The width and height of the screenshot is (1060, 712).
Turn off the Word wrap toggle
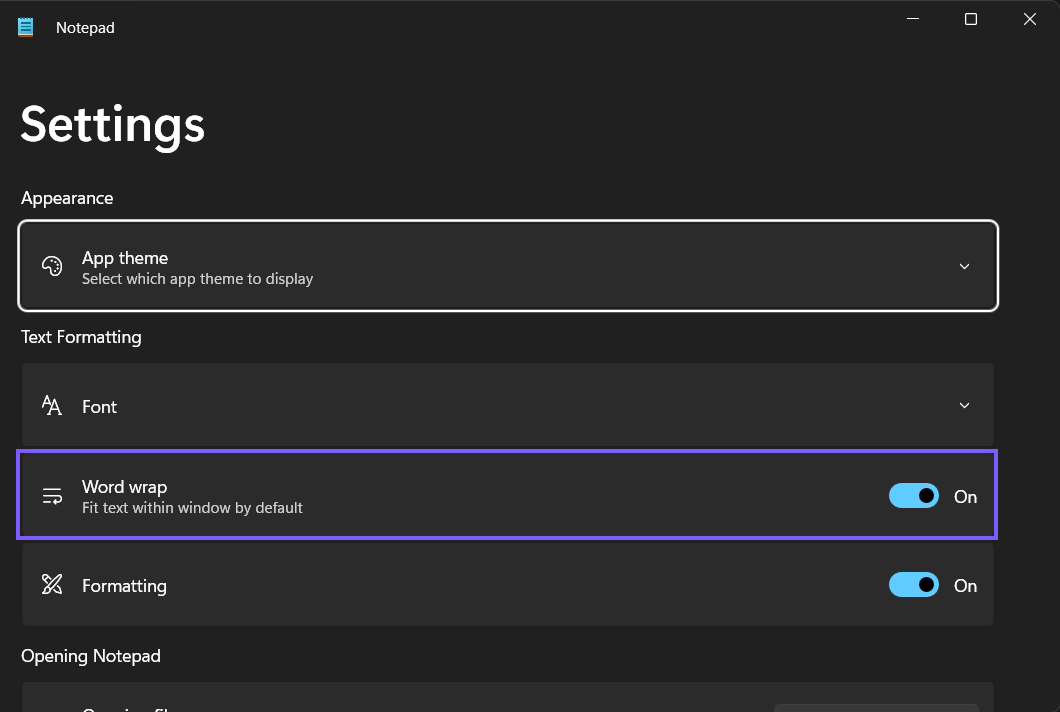(x=913, y=496)
